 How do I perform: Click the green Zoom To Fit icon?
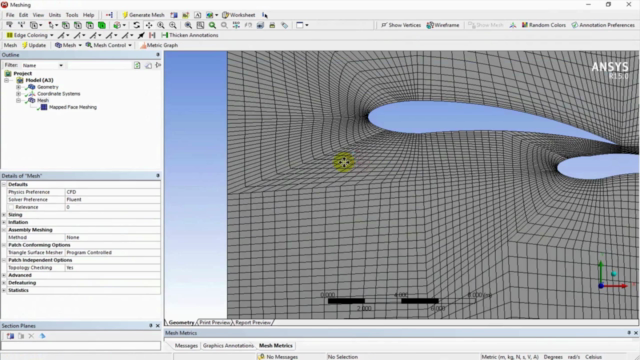212,25
